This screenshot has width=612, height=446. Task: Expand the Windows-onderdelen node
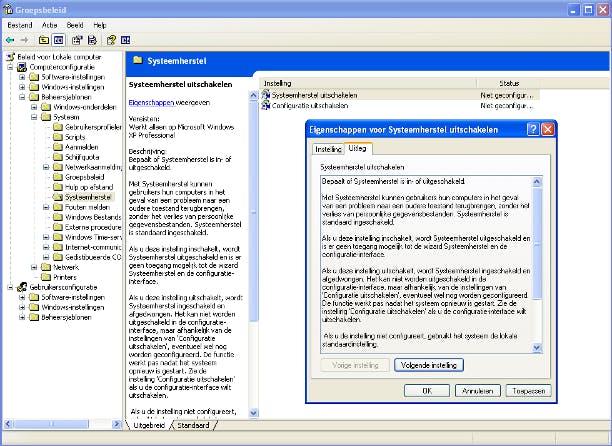(x=34, y=107)
